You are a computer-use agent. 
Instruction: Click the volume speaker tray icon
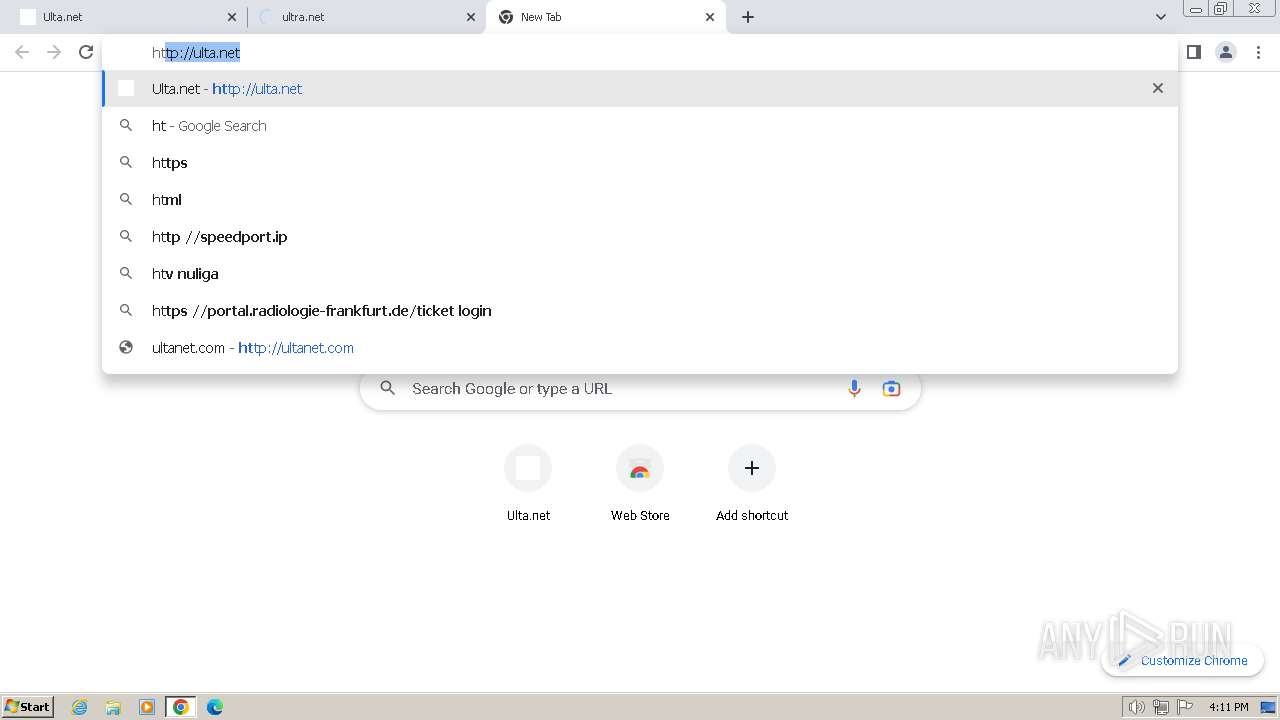[1136, 707]
